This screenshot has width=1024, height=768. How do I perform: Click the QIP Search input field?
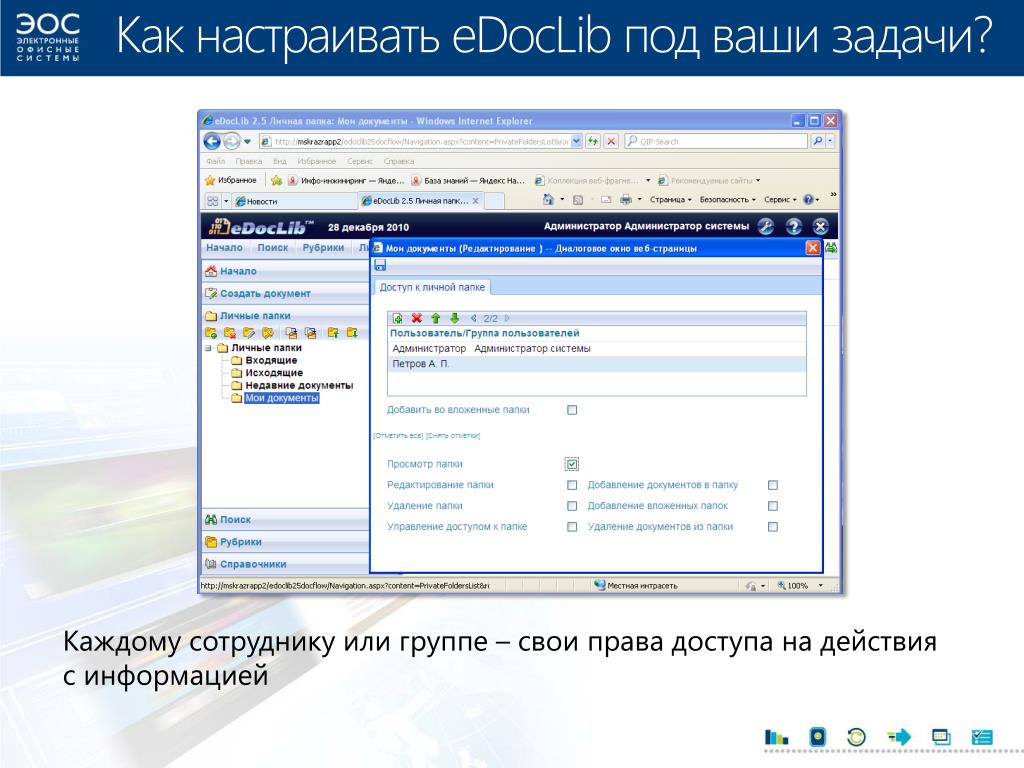point(716,141)
